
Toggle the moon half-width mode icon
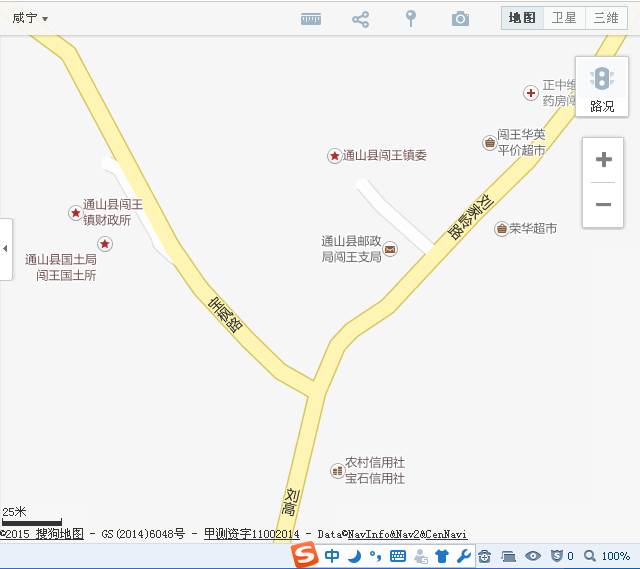355,556
